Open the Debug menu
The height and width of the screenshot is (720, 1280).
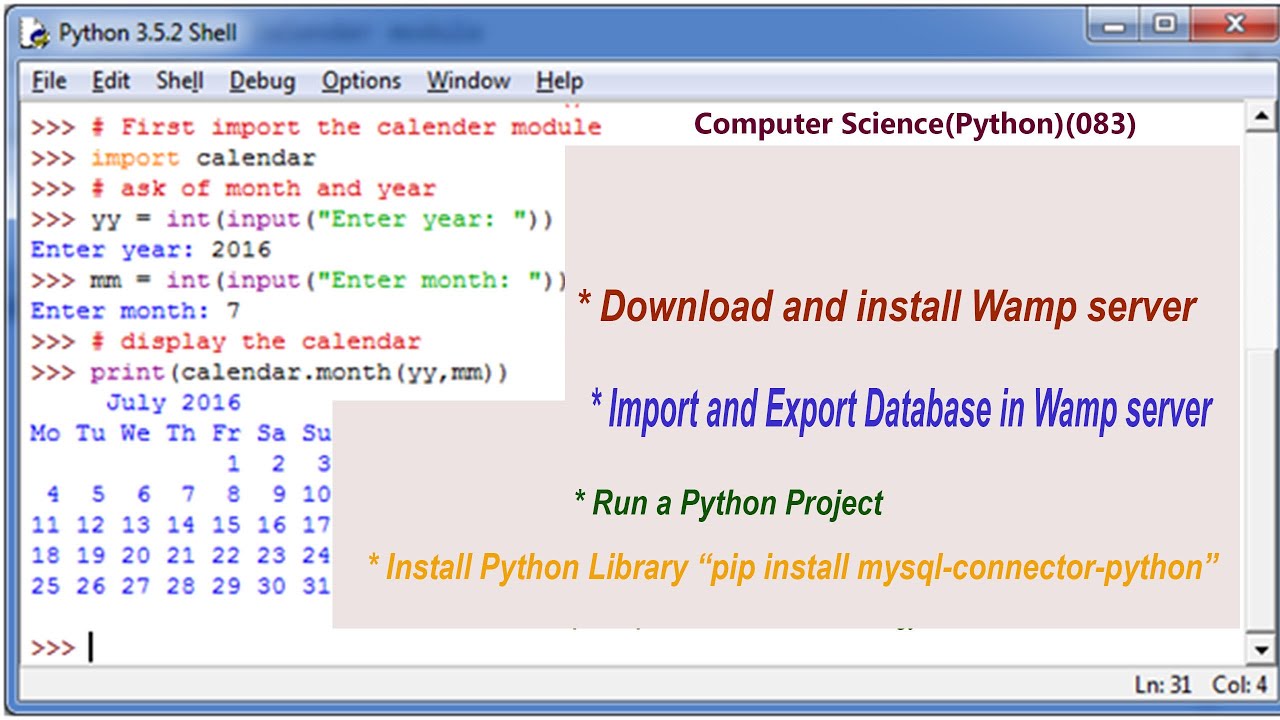click(x=262, y=81)
